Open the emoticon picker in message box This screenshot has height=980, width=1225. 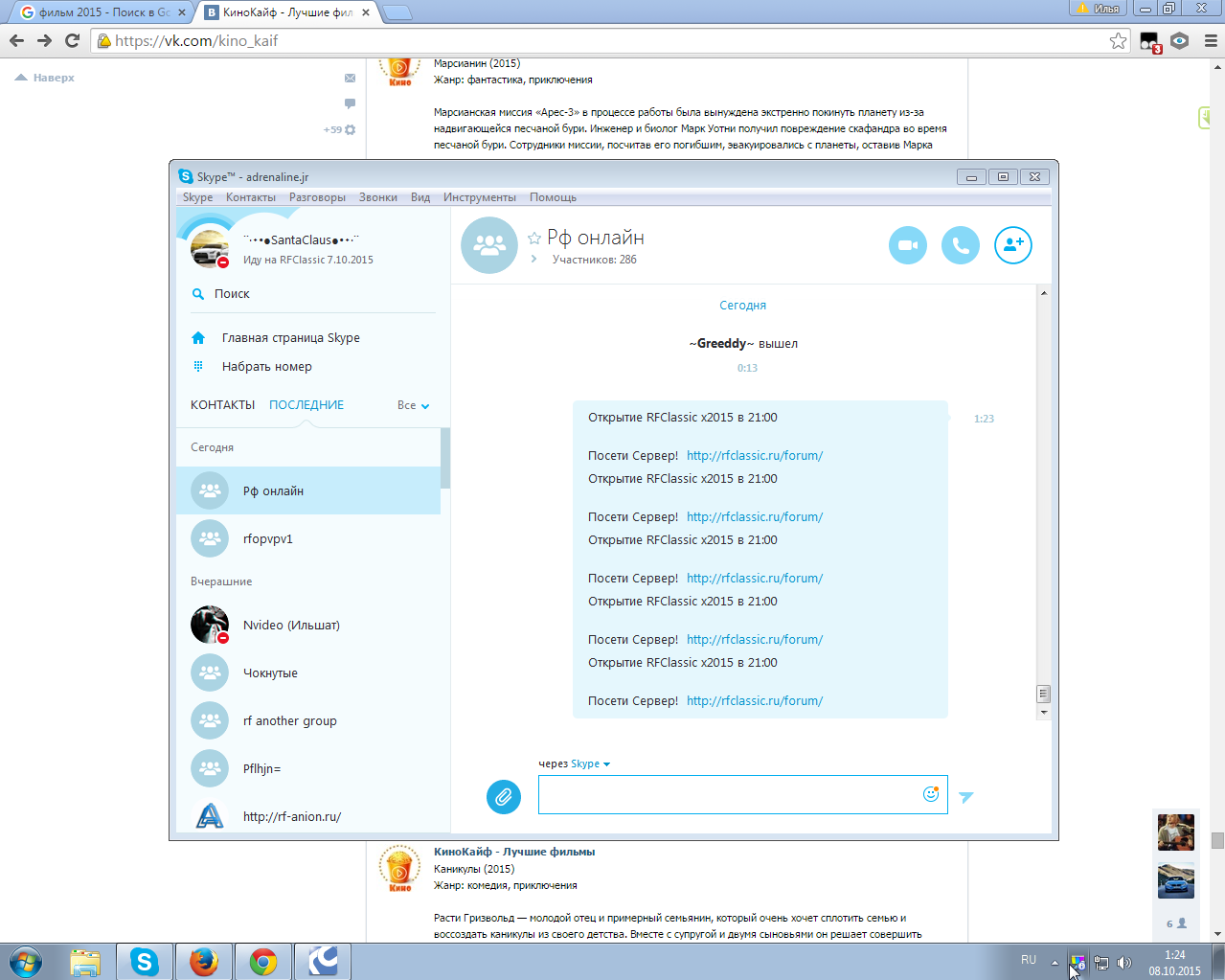pyautogui.click(x=930, y=793)
